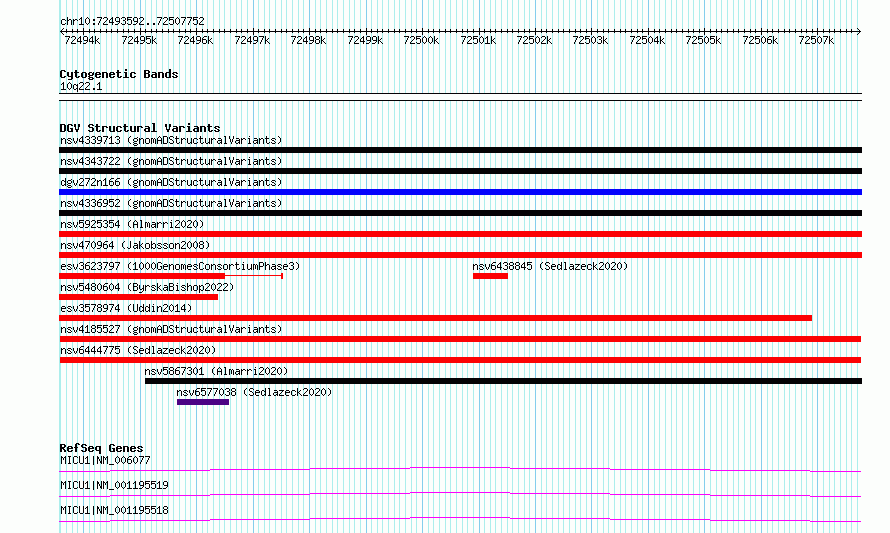Click the blue dgv272n166 variant bar
Image resolution: width=890 pixels, height=533 pixels.
tap(460, 192)
